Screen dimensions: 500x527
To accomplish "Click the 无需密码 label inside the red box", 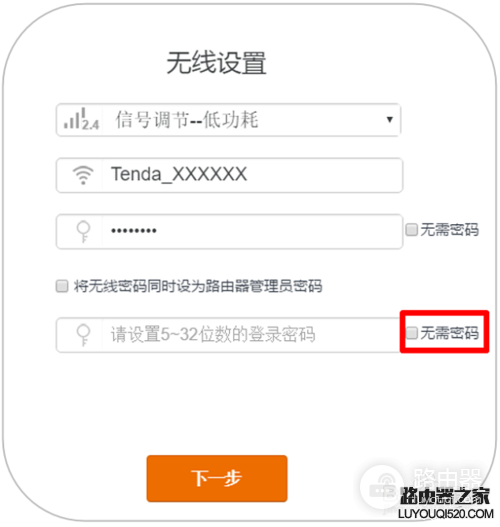I will [449, 333].
